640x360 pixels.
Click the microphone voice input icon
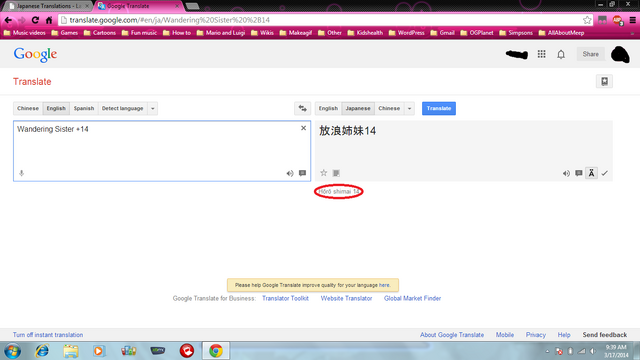coord(22,173)
